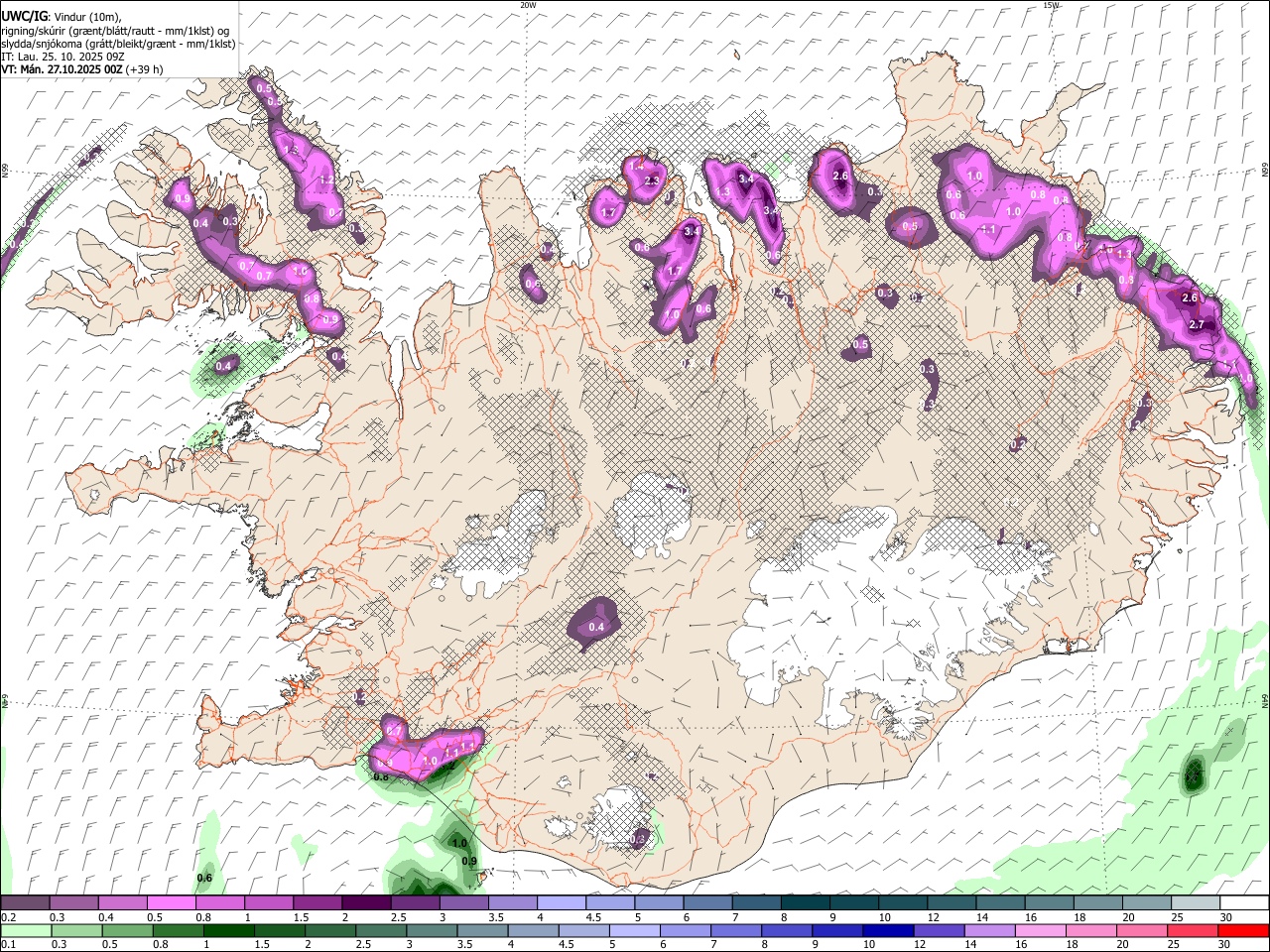Click the lavender snow swatch labeled 4
Viewport: 1270px width, 952px height.
click(562, 902)
